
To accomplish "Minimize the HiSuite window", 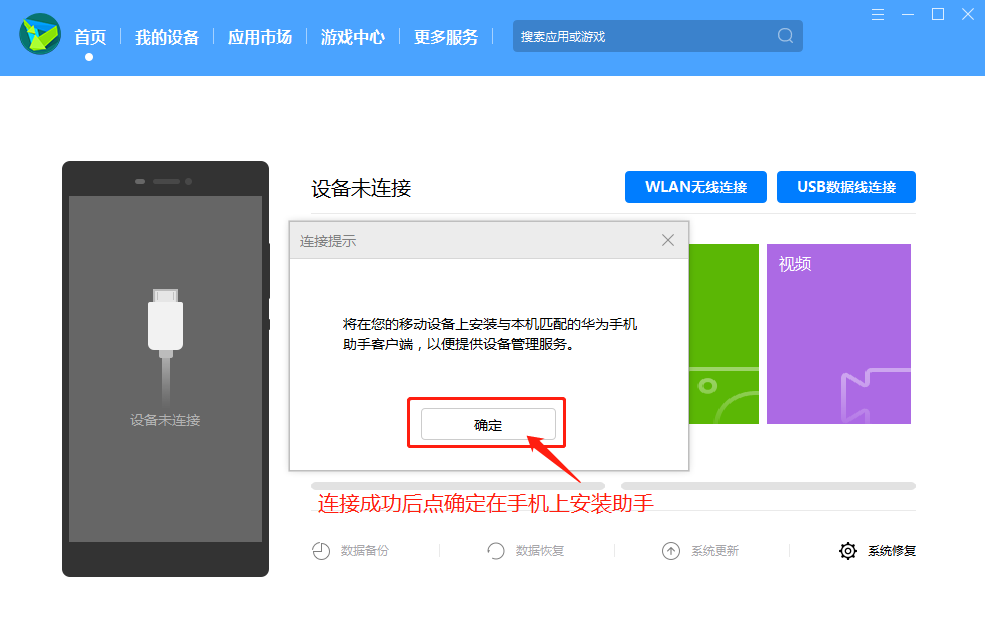I will [908, 14].
